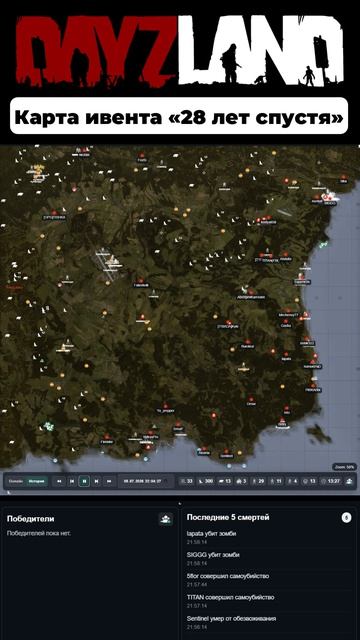The image size is (360, 640).
Task: Step forward one frame in timeline
Action: [x=97, y=481]
